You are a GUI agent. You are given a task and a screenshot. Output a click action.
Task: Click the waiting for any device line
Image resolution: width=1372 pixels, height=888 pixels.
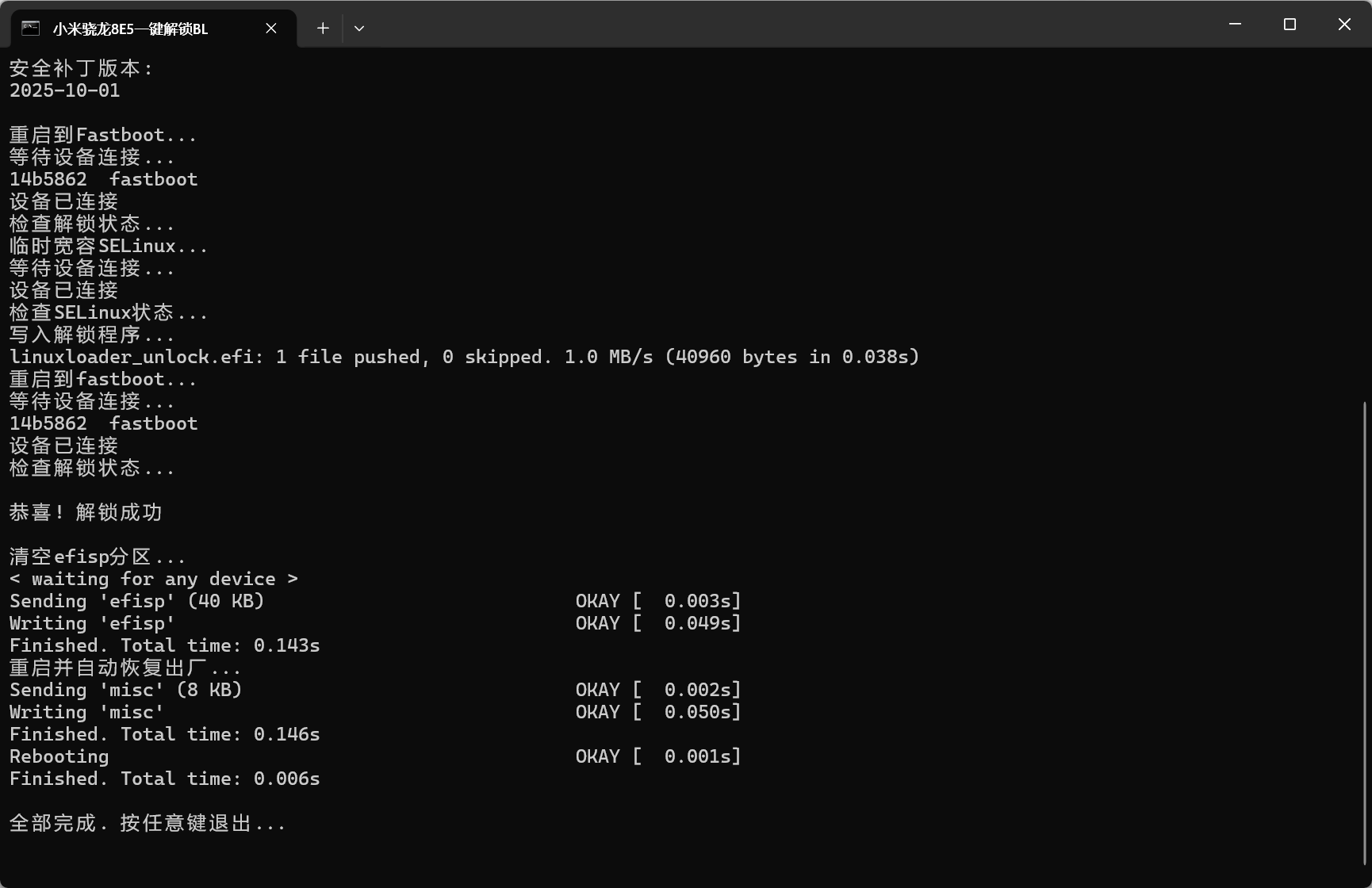tap(154, 579)
